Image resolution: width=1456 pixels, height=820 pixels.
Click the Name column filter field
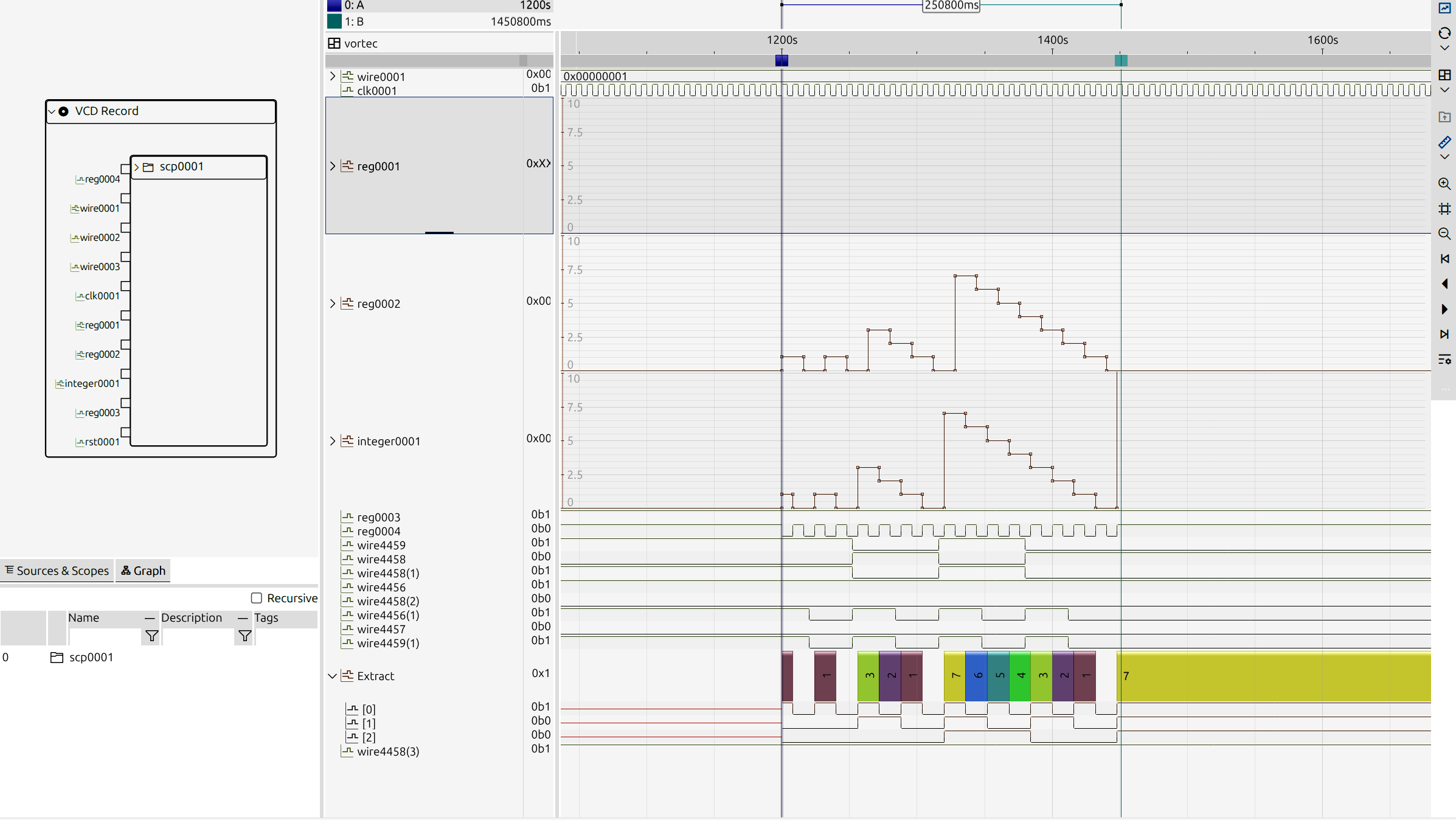[105, 636]
